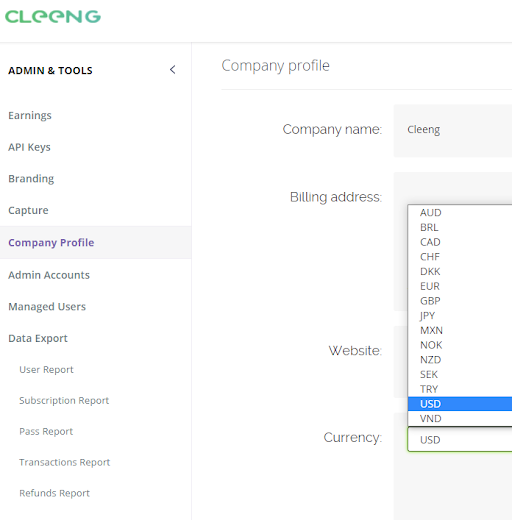The image size is (512, 520).
Task: Go to API Keys section
Action: (29, 147)
